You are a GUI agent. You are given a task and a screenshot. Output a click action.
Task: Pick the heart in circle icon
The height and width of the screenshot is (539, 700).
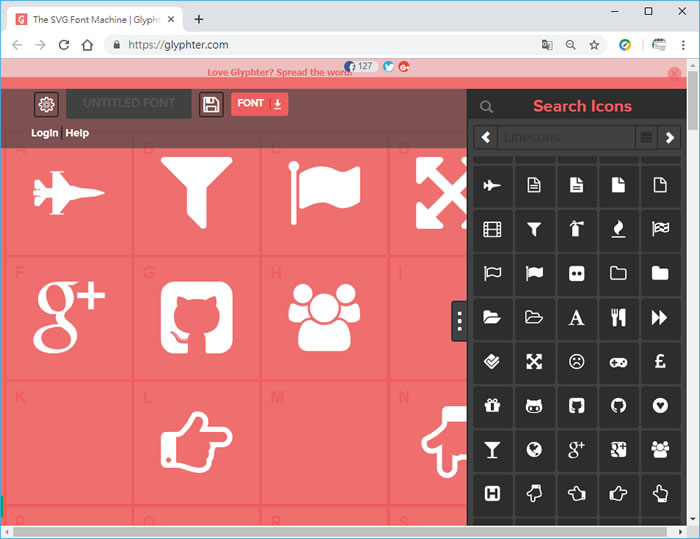coord(660,406)
